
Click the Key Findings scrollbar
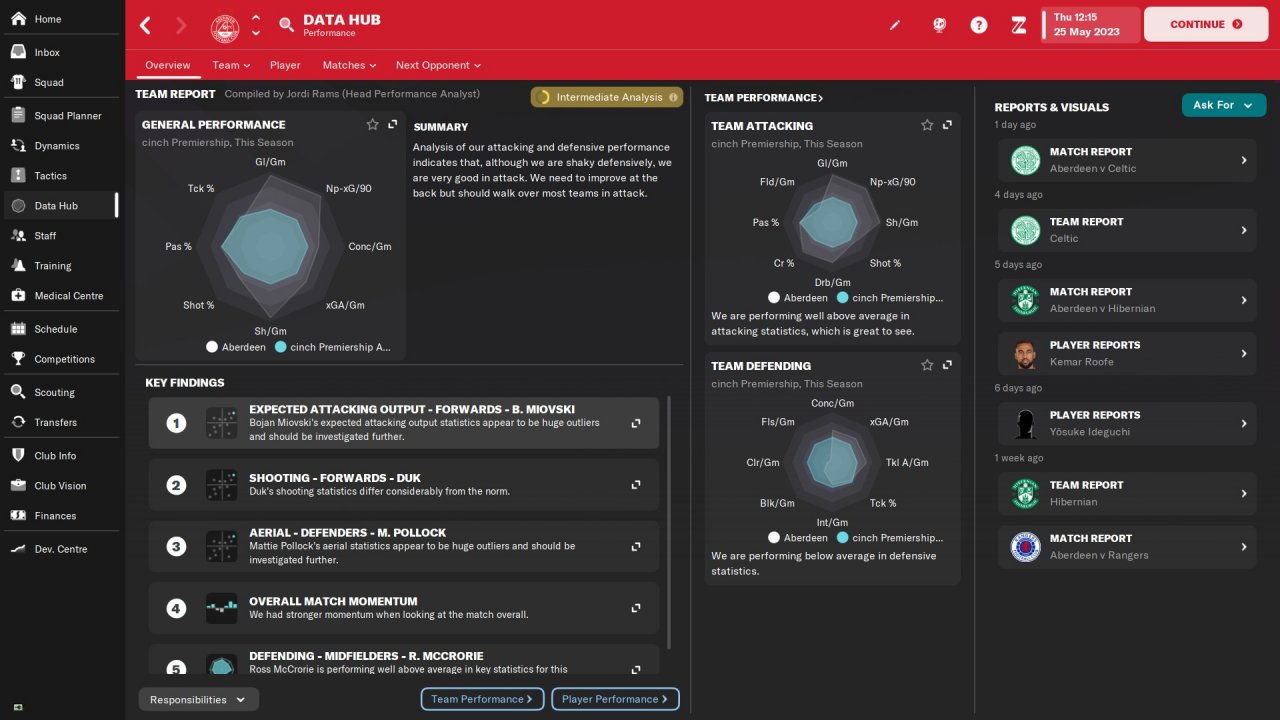click(669, 522)
